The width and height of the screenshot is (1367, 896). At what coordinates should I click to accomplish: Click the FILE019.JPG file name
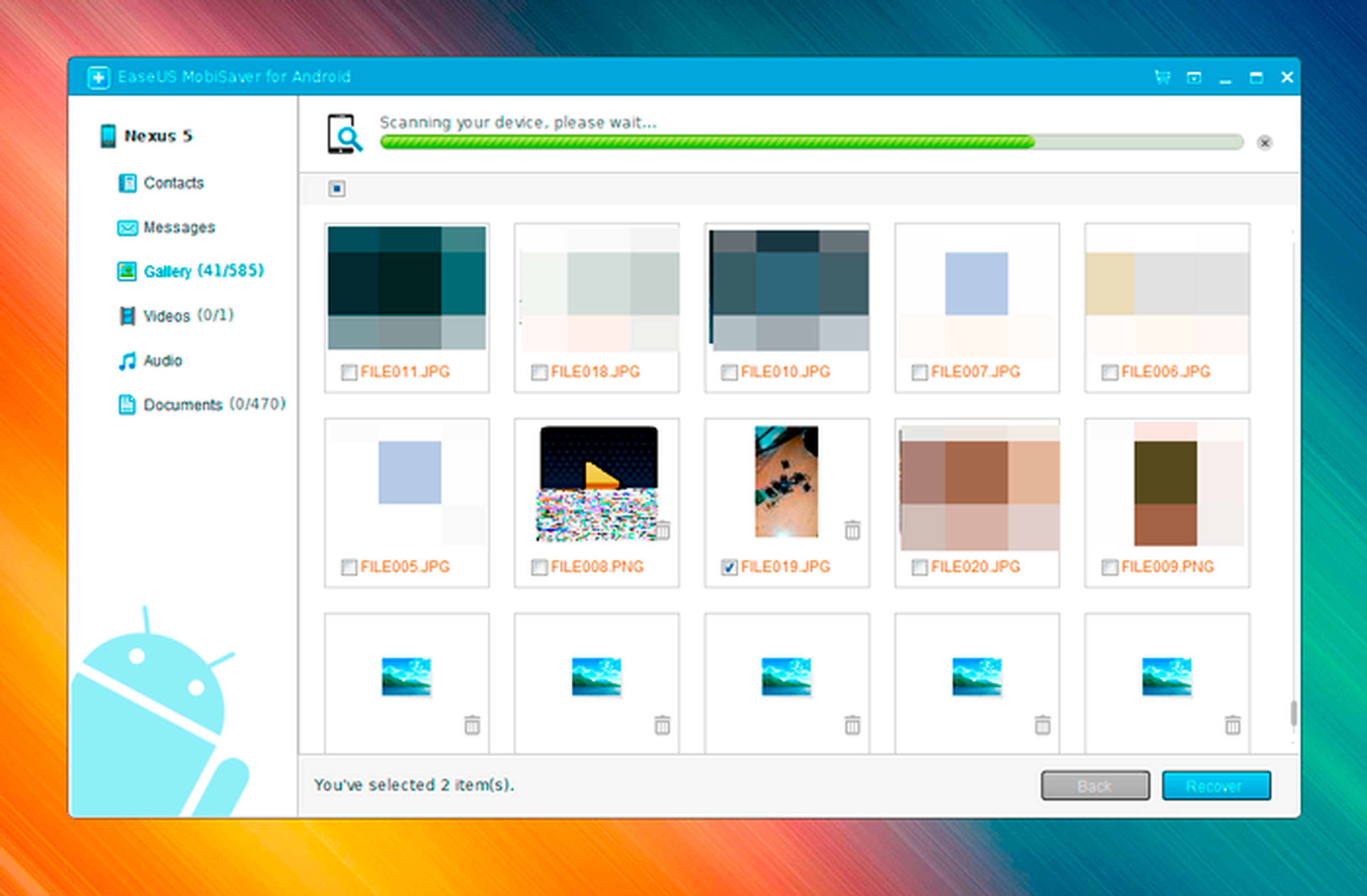coord(786,567)
